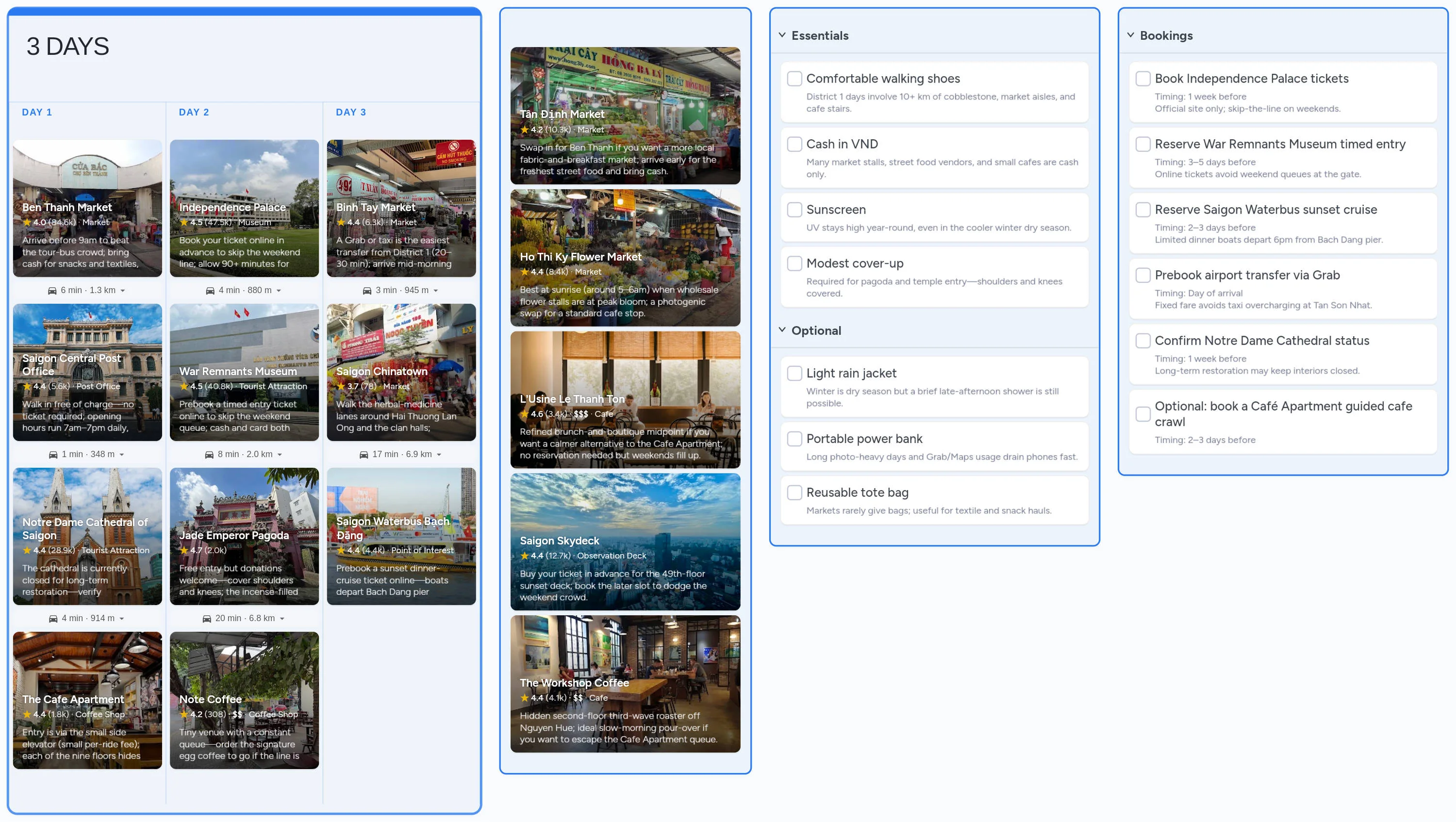Open the Jade Emperor Pagoda card

[244, 537]
